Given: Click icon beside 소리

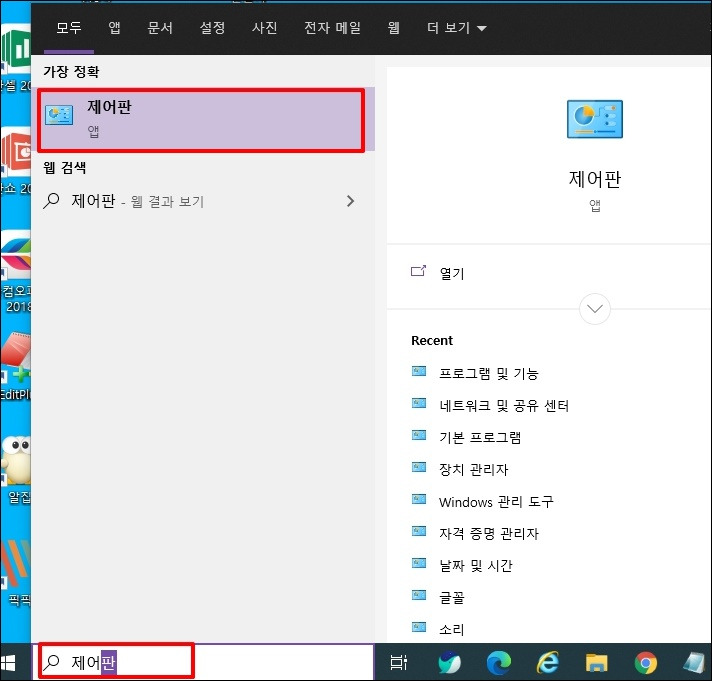Looking at the screenshot, I should click(419, 627).
